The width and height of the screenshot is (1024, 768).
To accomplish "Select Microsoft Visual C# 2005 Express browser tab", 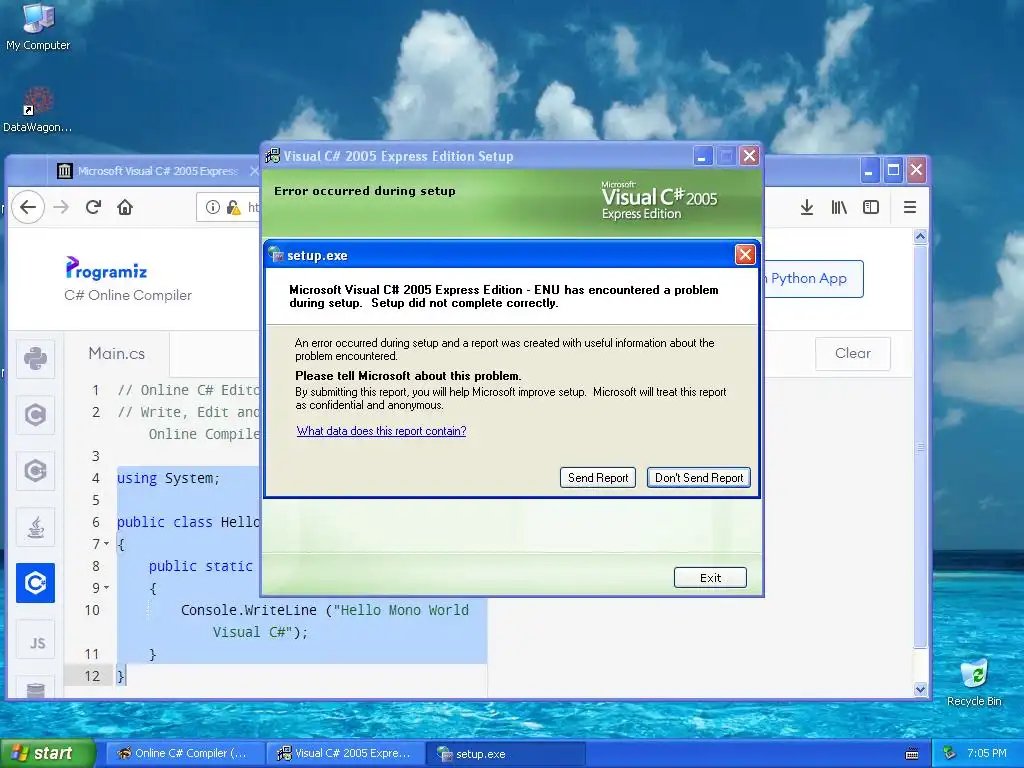I will pos(157,171).
